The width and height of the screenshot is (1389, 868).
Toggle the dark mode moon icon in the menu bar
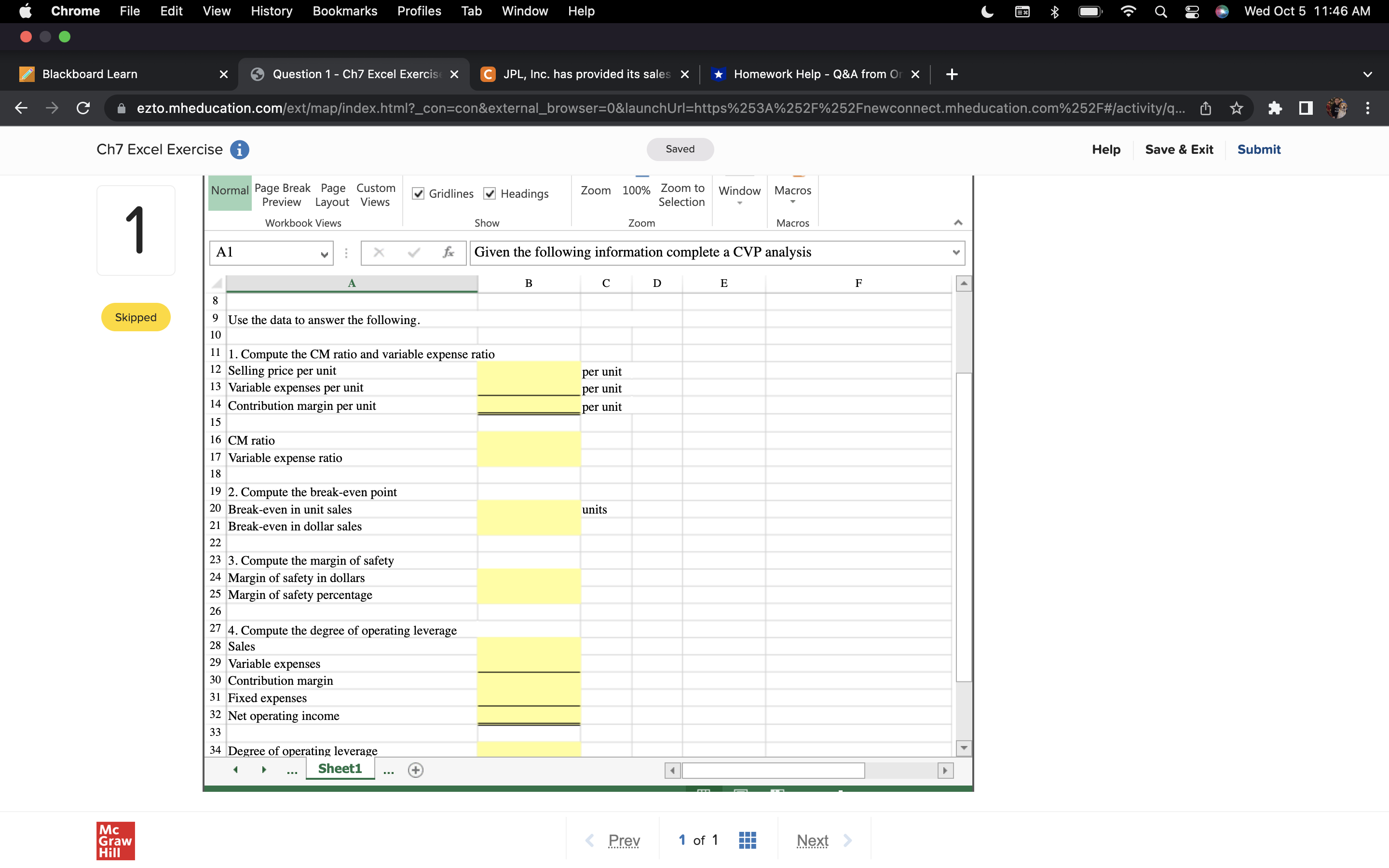point(987,11)
